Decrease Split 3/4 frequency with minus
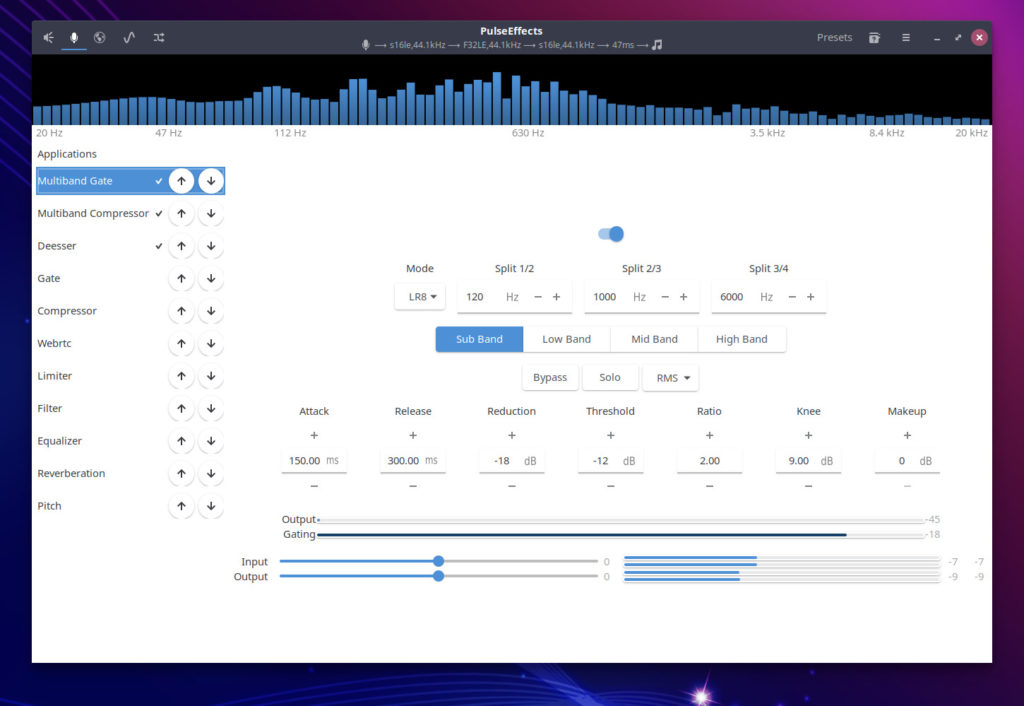Image resolution: width=1024 pixels, height=706 pixels. pyautogui.click(x=792, y=297)
